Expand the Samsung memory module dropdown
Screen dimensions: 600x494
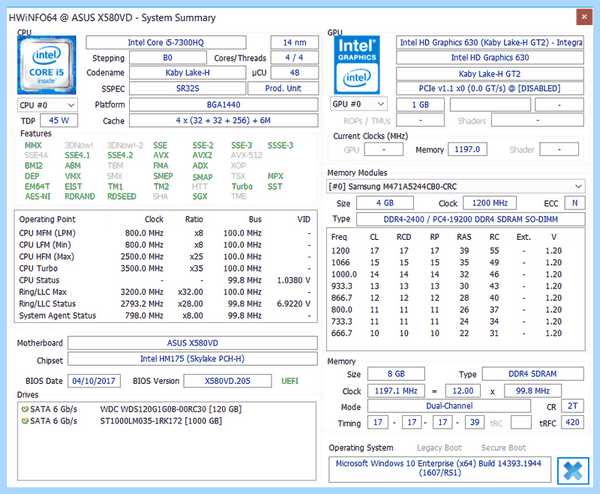(x=455, y=187)
